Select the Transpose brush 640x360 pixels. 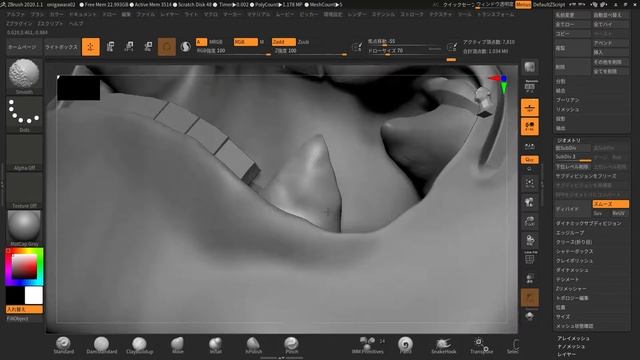(x=481, y=345)
